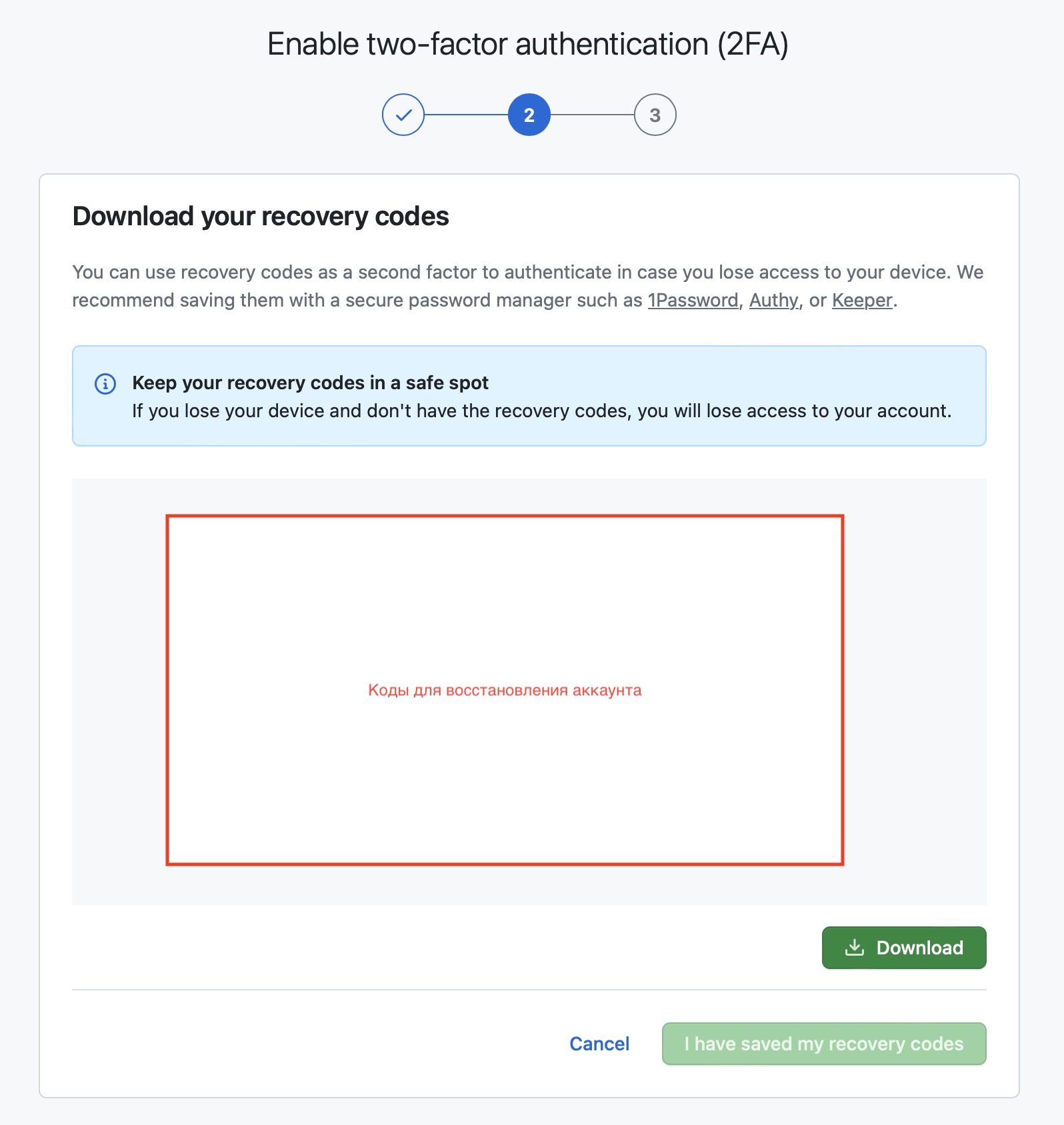Click the Download your recovery codes heading
The width and height of the screenshot is (1064, 1125).
pos(261,217)
